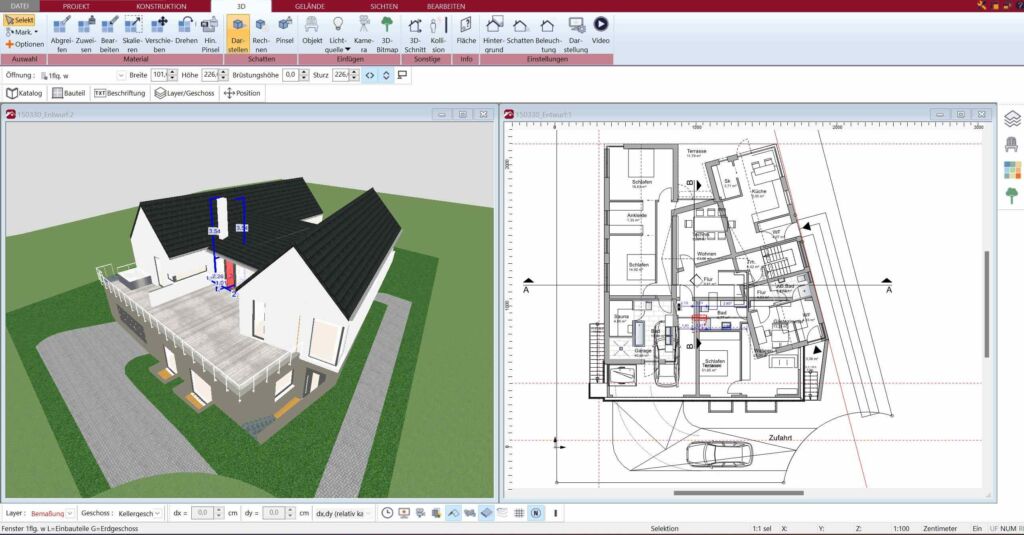Click the Layer/Geschoss button
This screenshot has width=1024, height=535.
tap(185, 93)
